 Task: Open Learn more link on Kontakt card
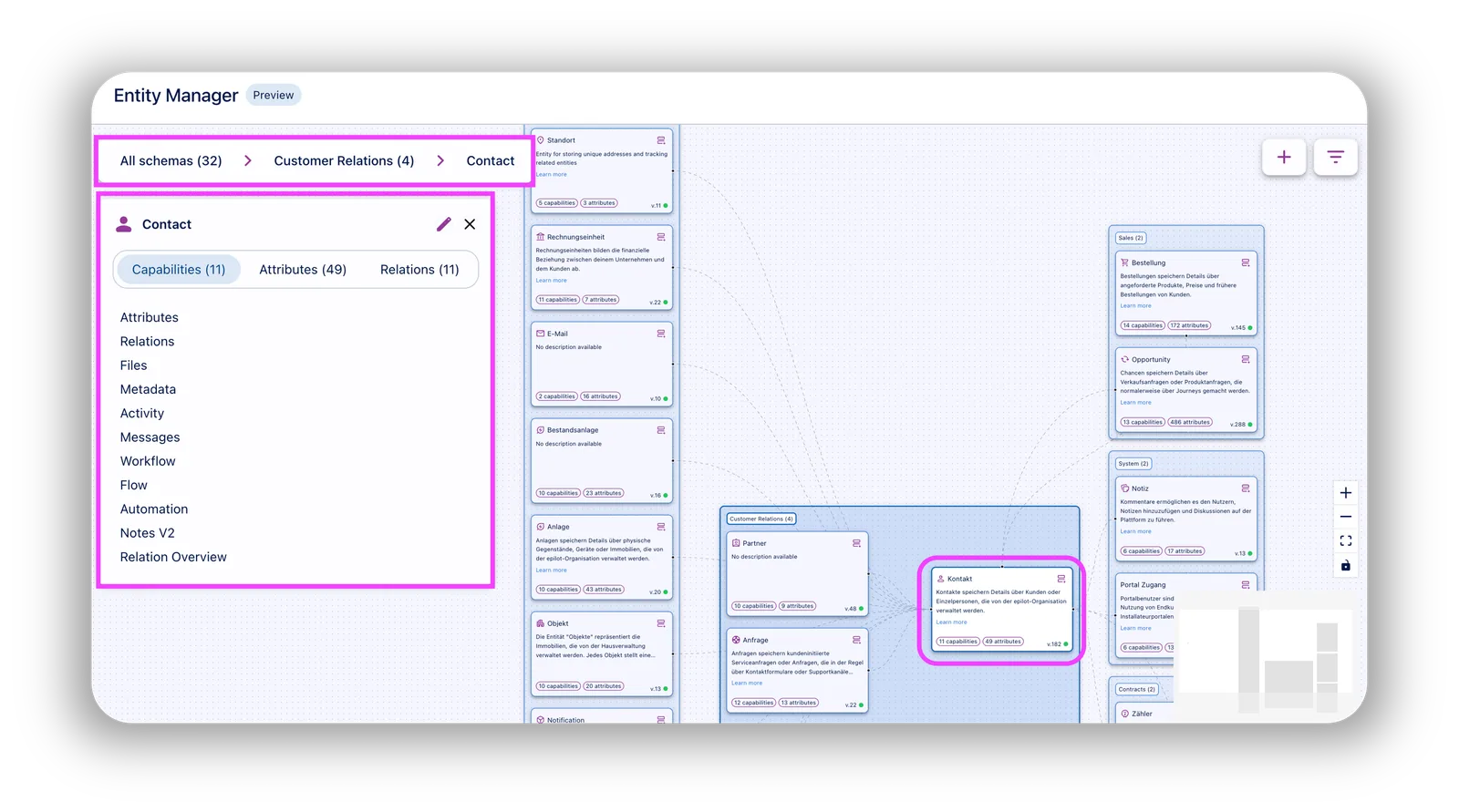click(951, 622)
